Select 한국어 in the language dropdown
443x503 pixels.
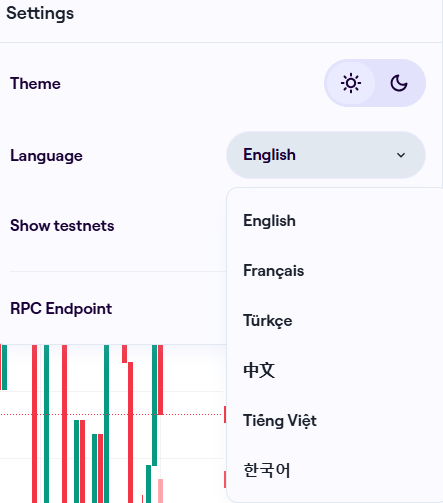[x=266, y=470]
